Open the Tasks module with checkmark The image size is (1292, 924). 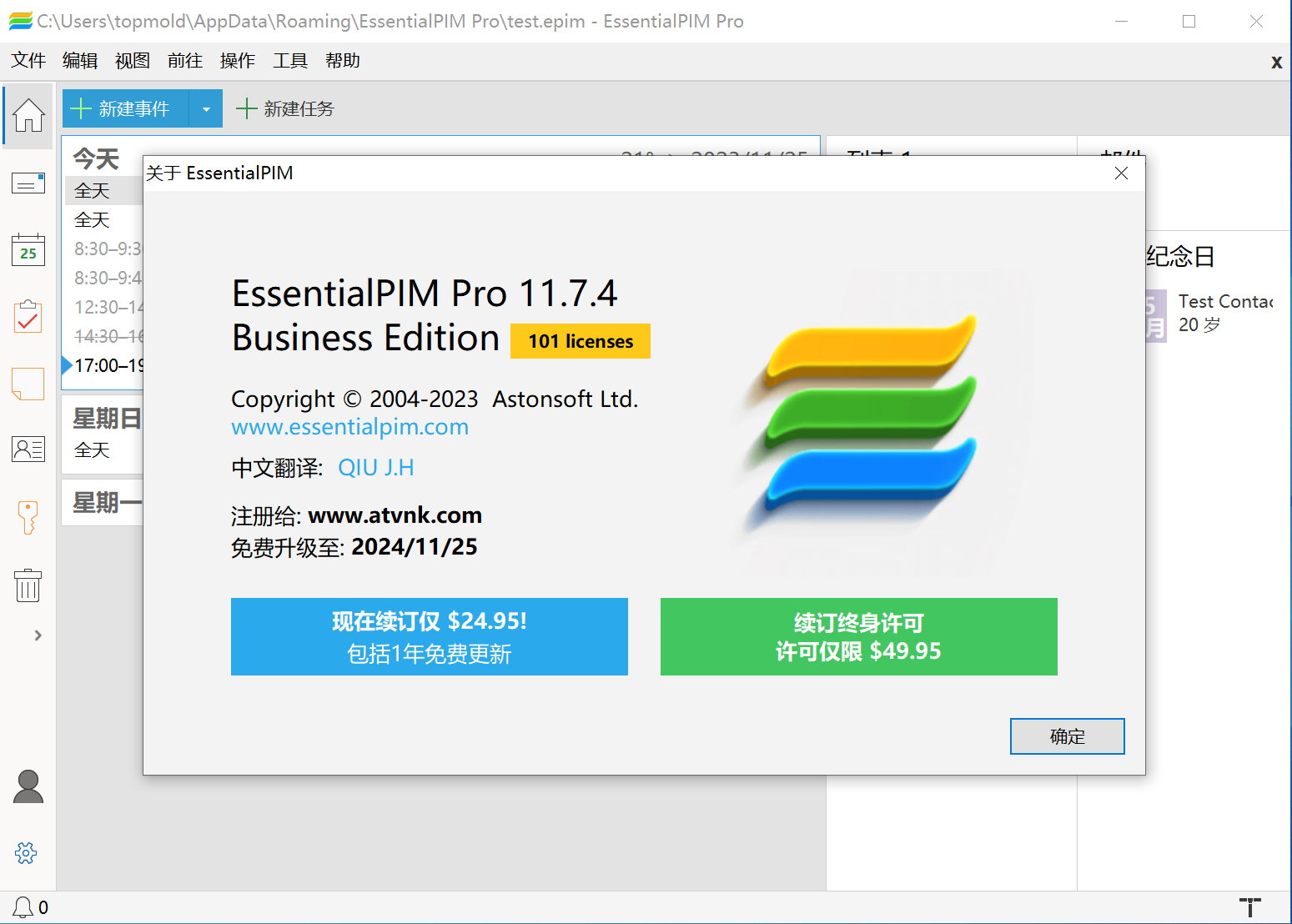coord(28,316)
